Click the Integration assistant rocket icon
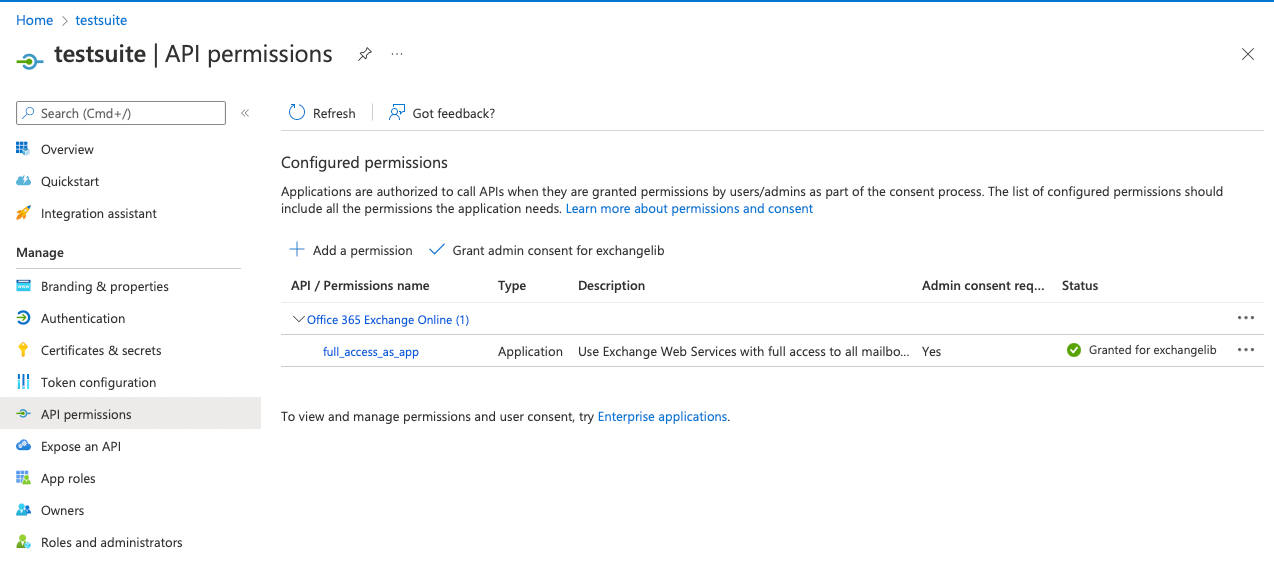1274x565 pixels. pos(23,213)
